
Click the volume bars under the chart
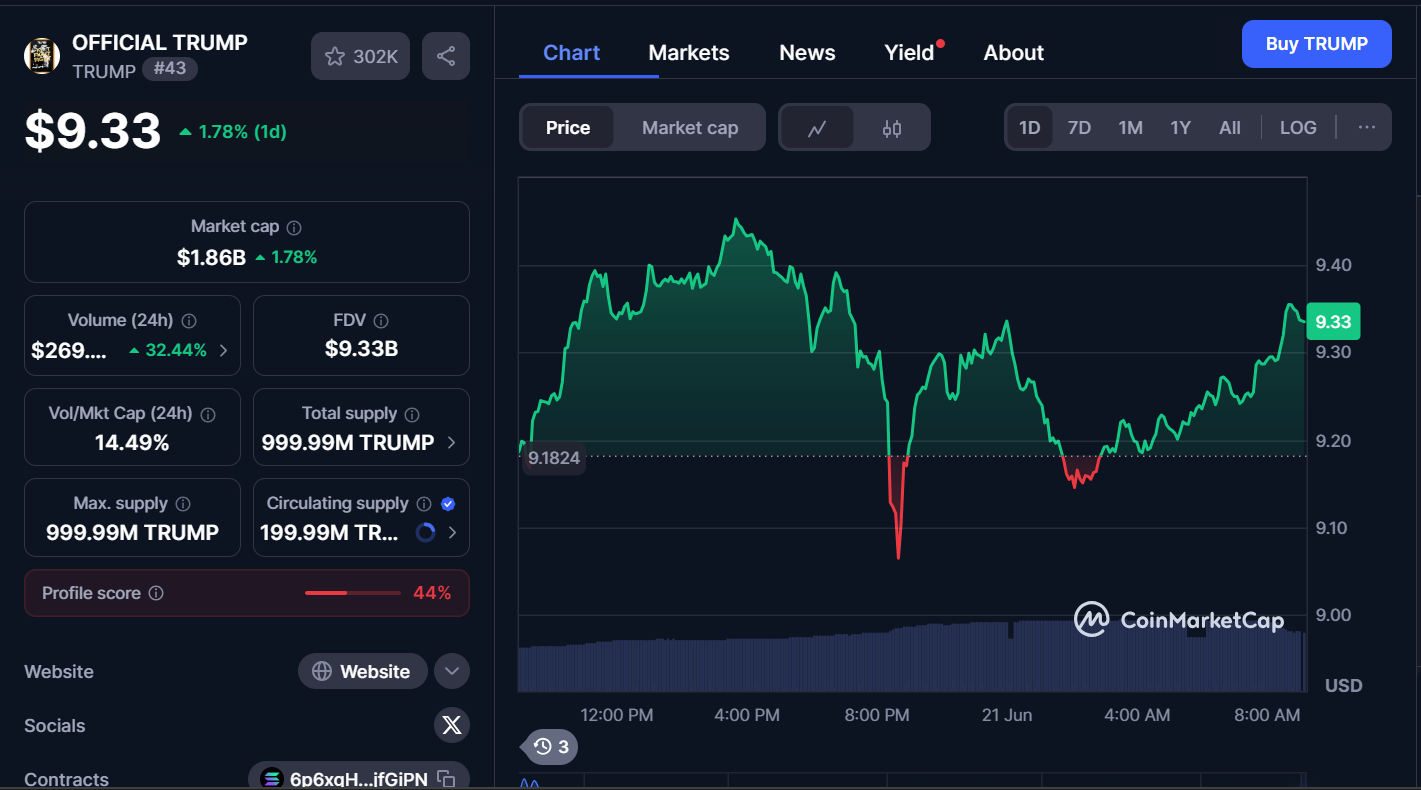coord(911,656)
